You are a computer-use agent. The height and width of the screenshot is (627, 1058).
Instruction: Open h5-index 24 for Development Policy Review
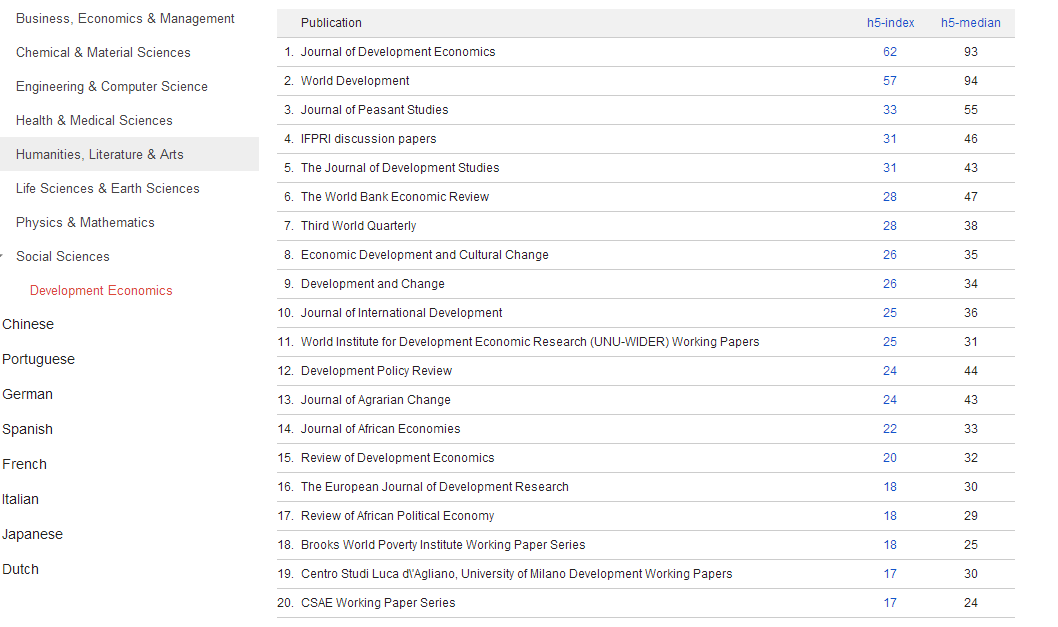[x=890, y=371]
